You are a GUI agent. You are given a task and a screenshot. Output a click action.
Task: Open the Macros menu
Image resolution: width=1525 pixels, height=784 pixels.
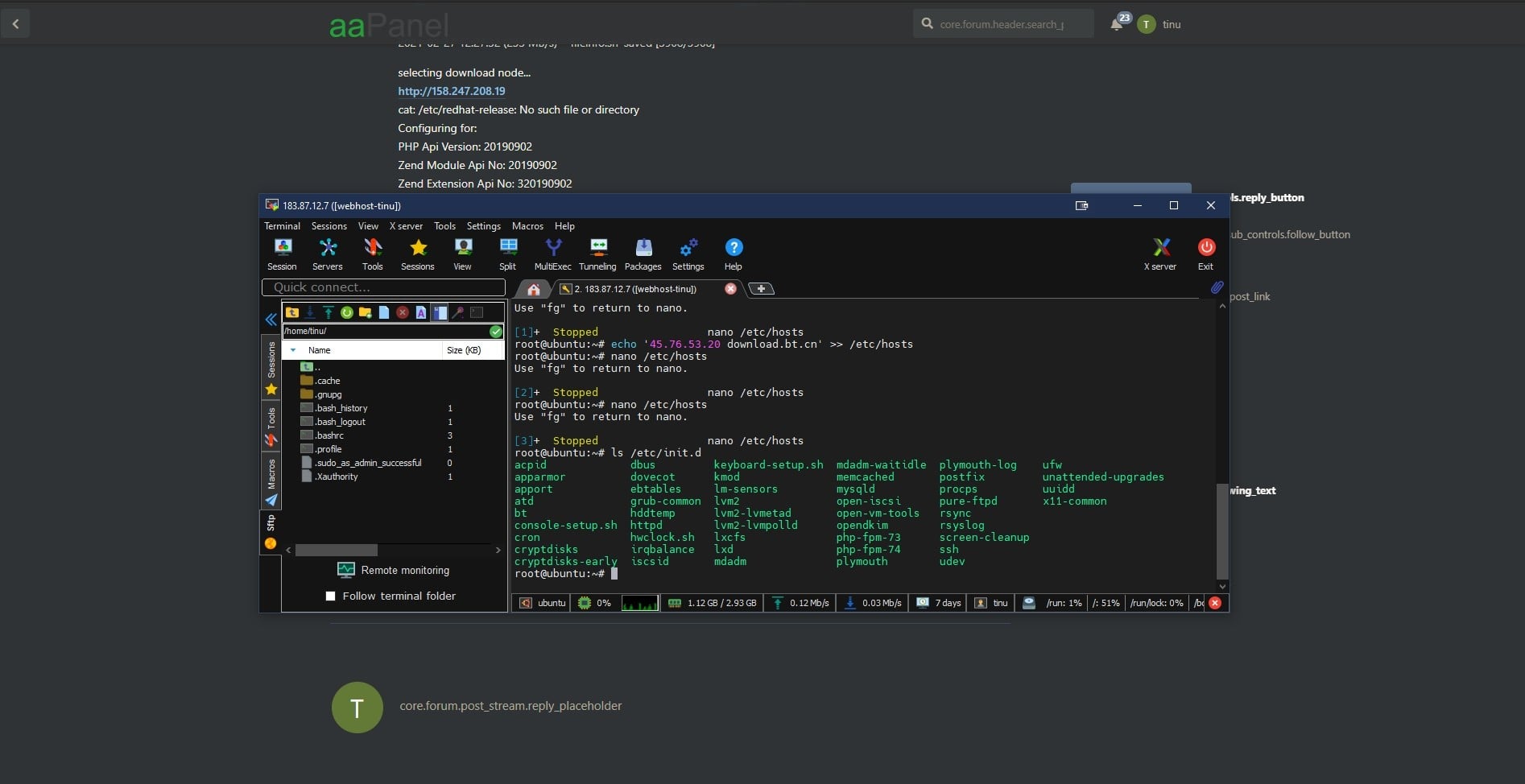point(527,226)
